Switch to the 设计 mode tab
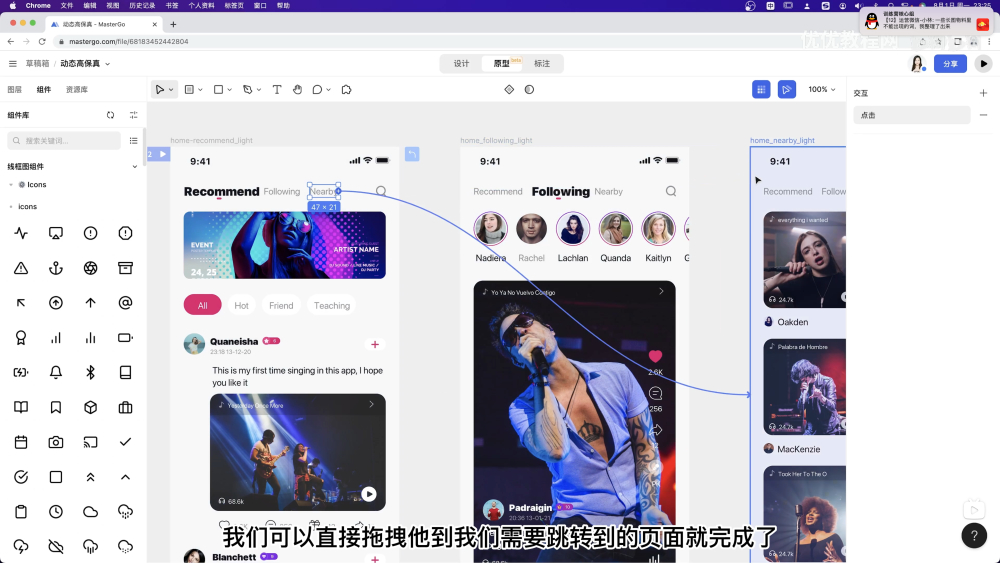1000x563 pixels. point(461,64)
